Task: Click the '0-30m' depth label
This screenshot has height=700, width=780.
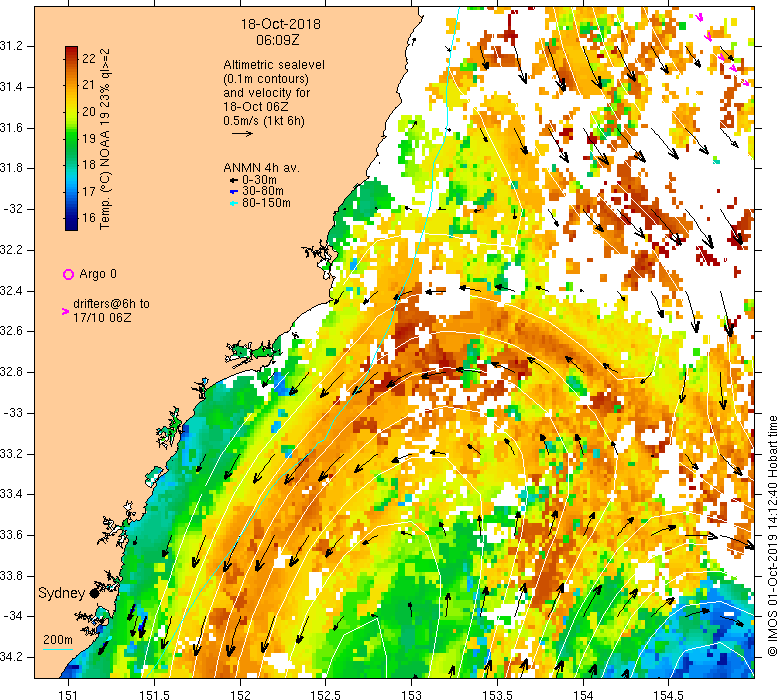Action: pyautogui.click(x=259, y=180)
